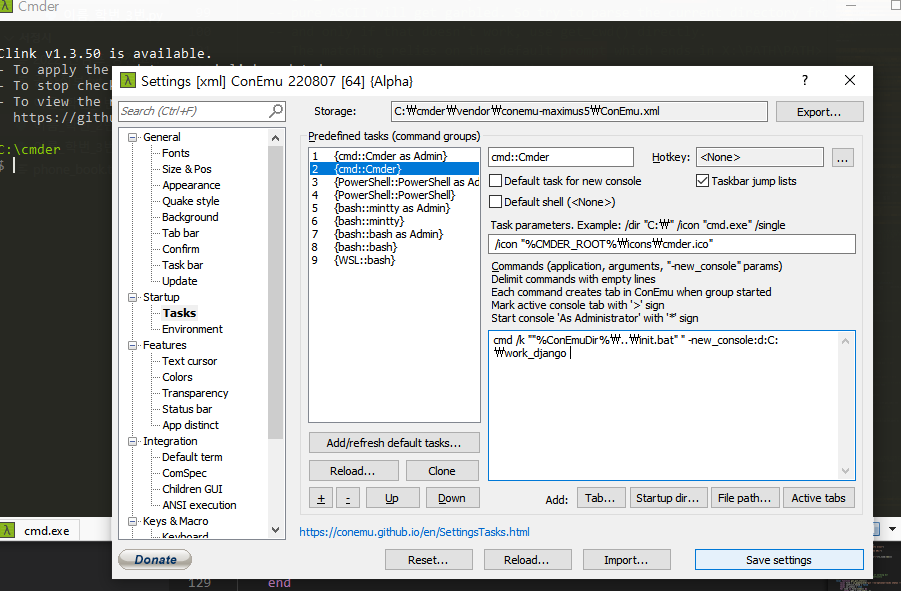This screenshot has width=901, height=591.
Task: Open SettingsTasks.html help link
Action: click(x=414, y=532)
